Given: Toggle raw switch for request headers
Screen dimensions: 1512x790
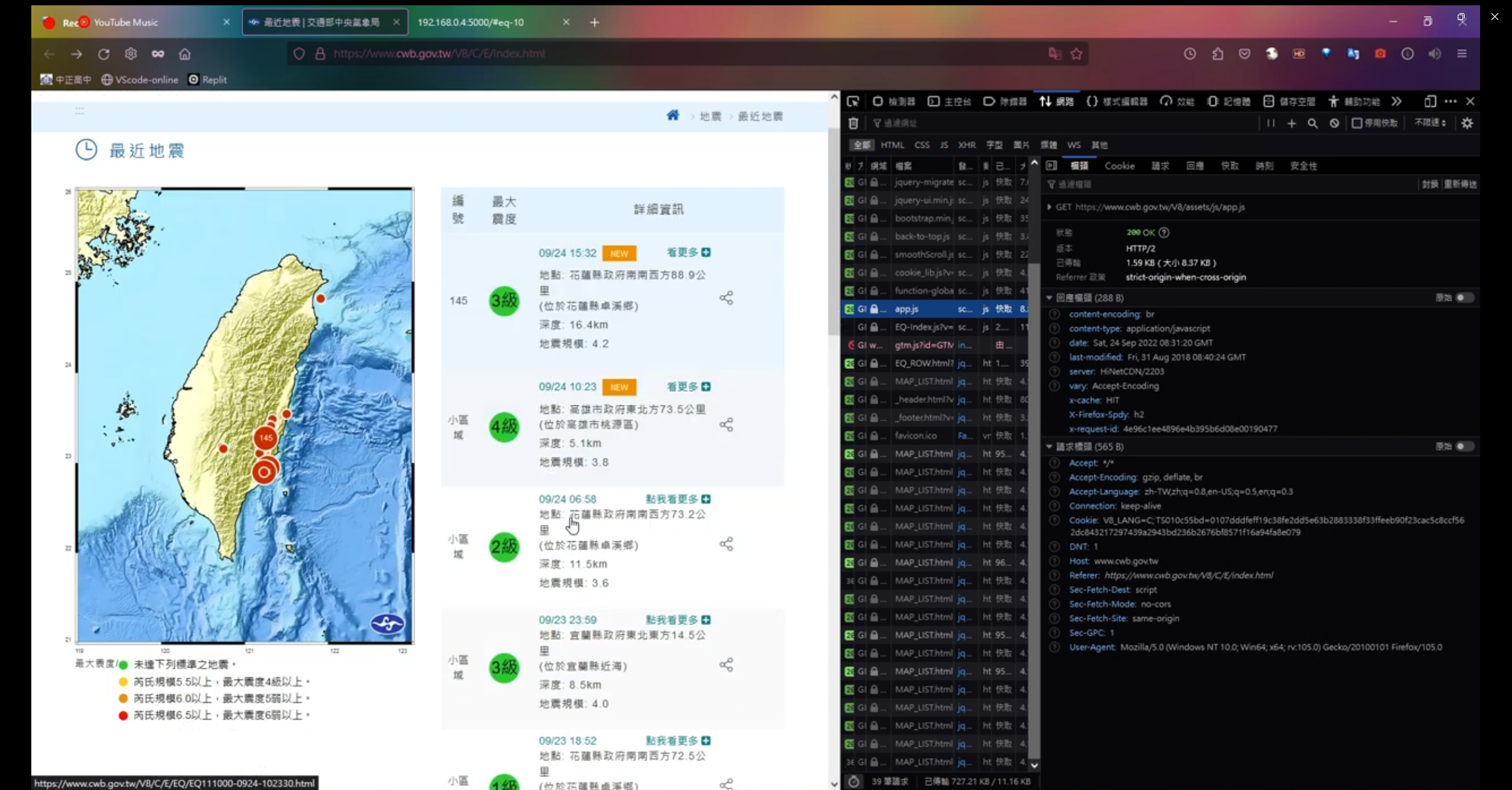Looking at the screenshot, I should 1464,447.
